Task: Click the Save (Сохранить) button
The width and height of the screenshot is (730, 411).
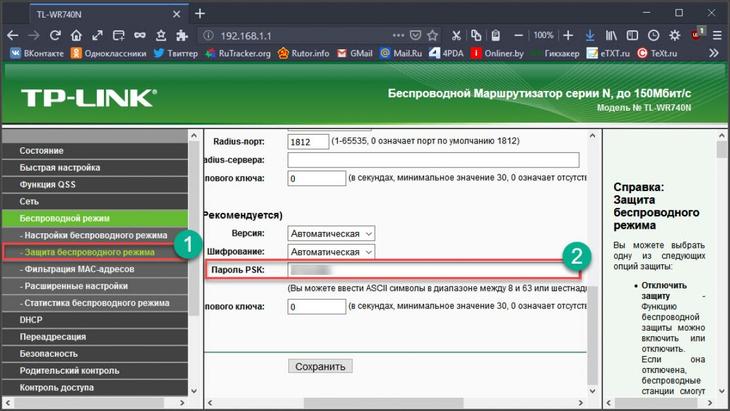Action: click(320, 366)
